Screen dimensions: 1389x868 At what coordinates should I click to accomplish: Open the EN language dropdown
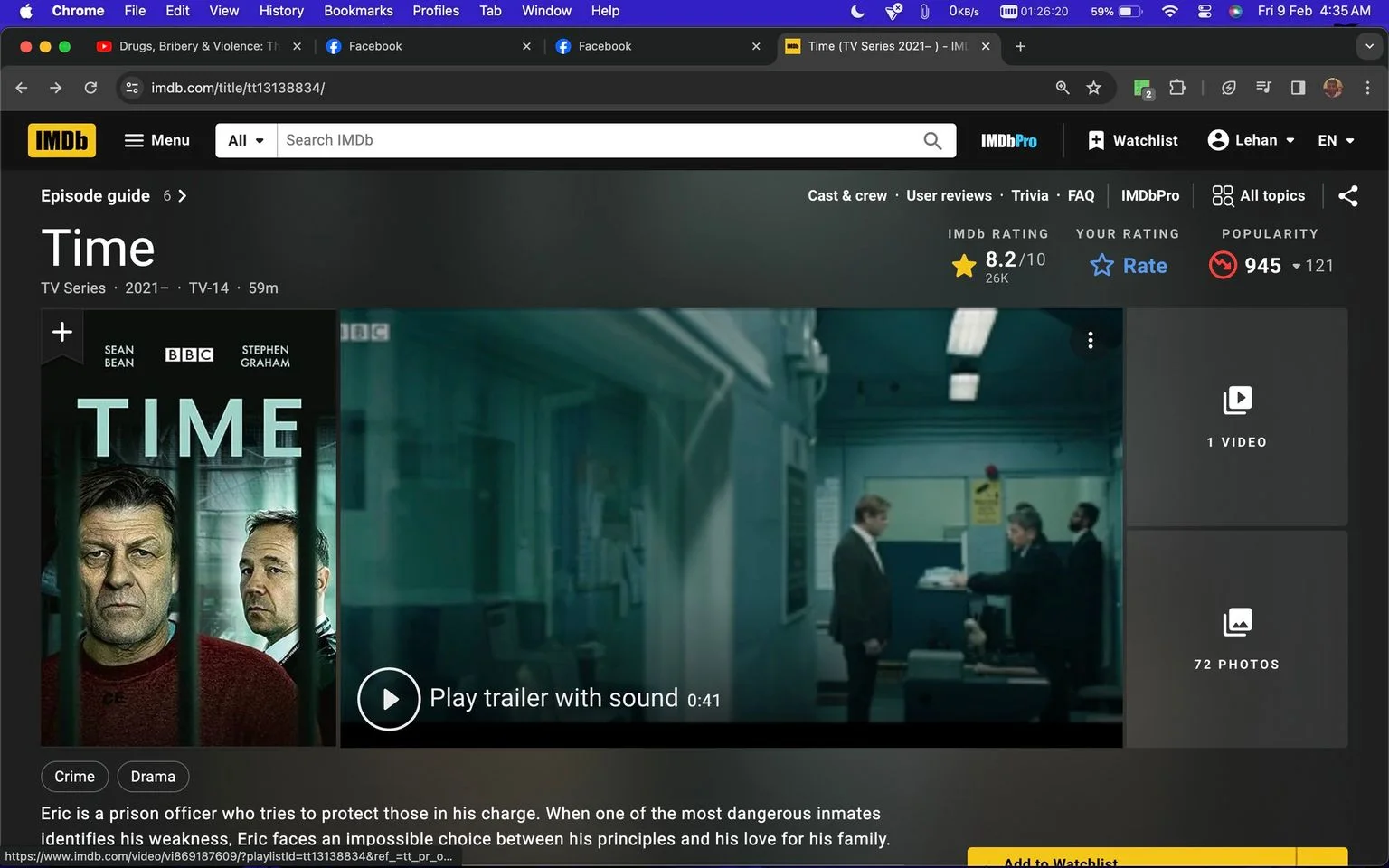(x=1336, y=140)
